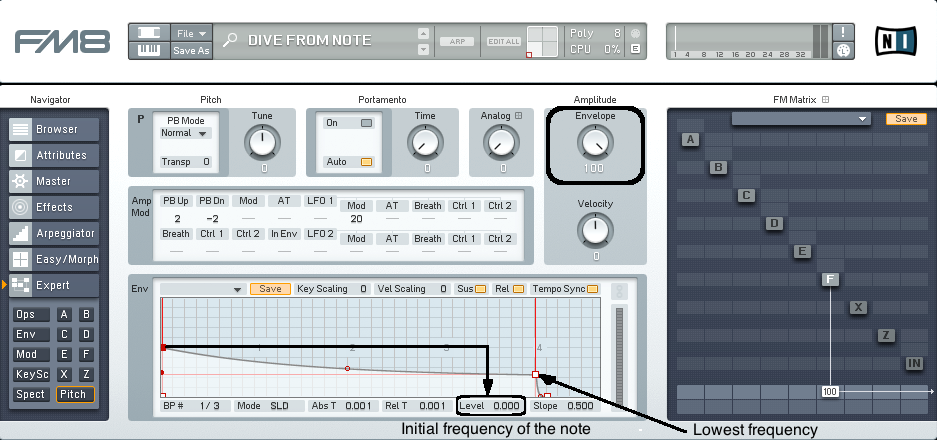Click the Pitch Tune knob
Image resolution: width=937 pixels, height=440 pixels.
[262, 142]
